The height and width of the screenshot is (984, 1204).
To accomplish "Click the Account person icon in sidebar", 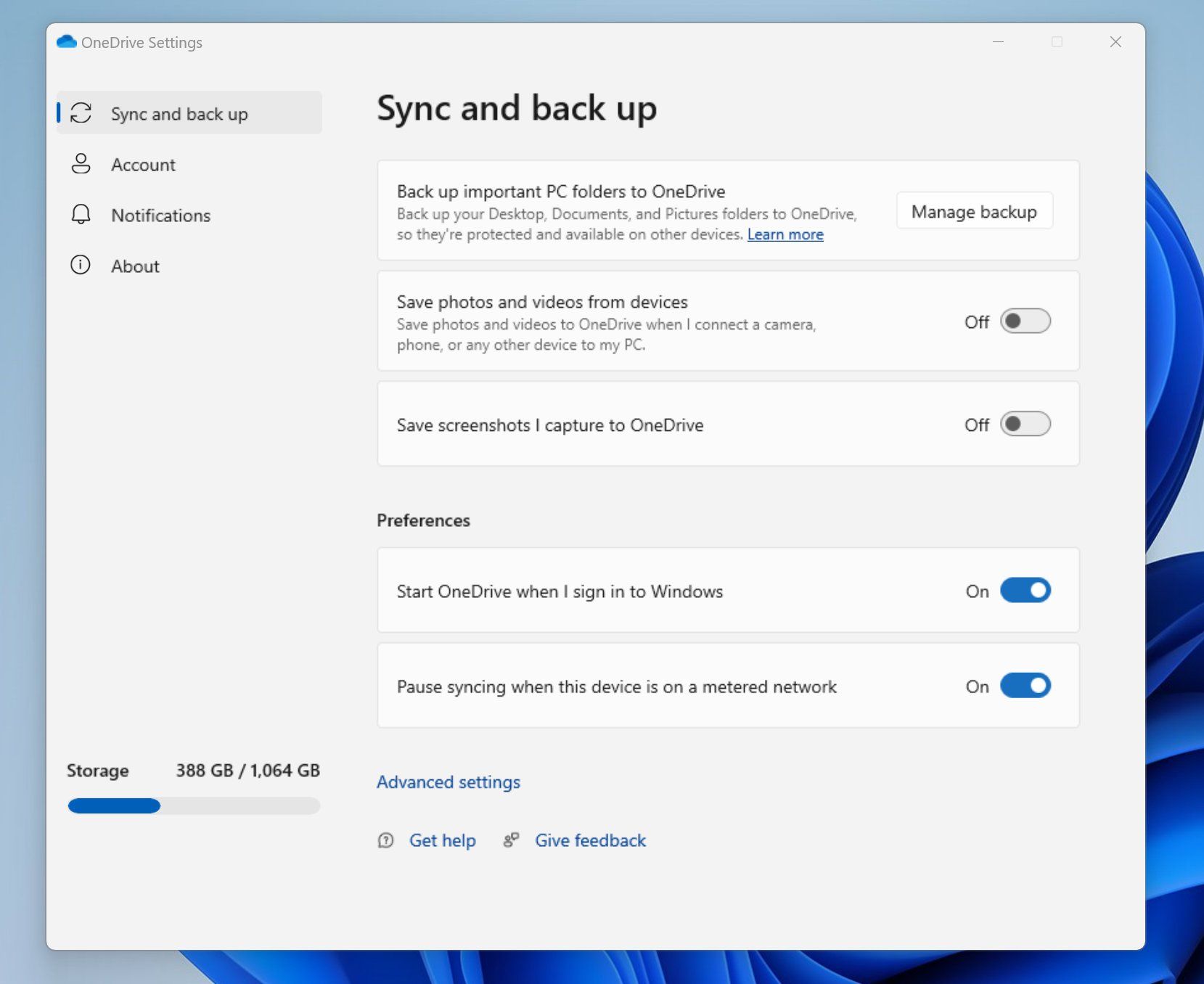I will (81, 165).
